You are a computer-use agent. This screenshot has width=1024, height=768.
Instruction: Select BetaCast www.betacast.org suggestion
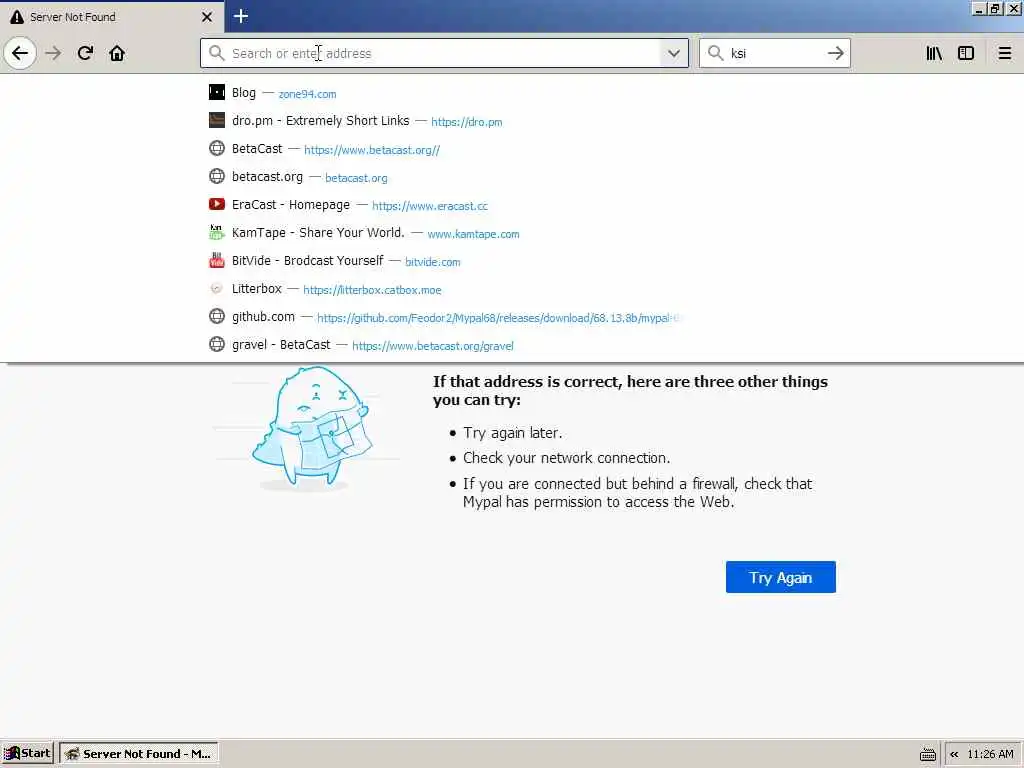(x=512, y=149)
